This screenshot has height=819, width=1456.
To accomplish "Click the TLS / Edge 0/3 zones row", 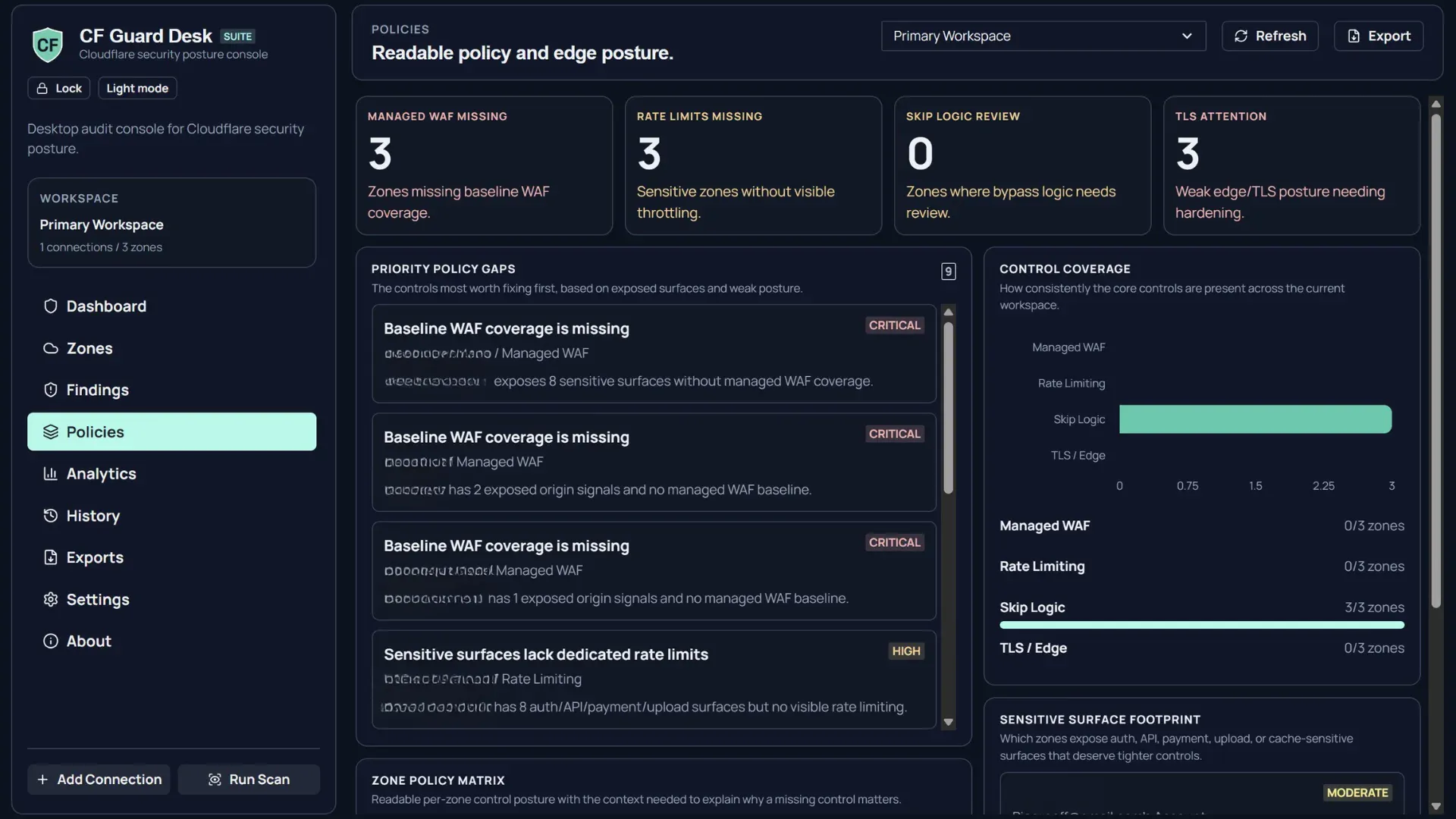I will 1202,648.
